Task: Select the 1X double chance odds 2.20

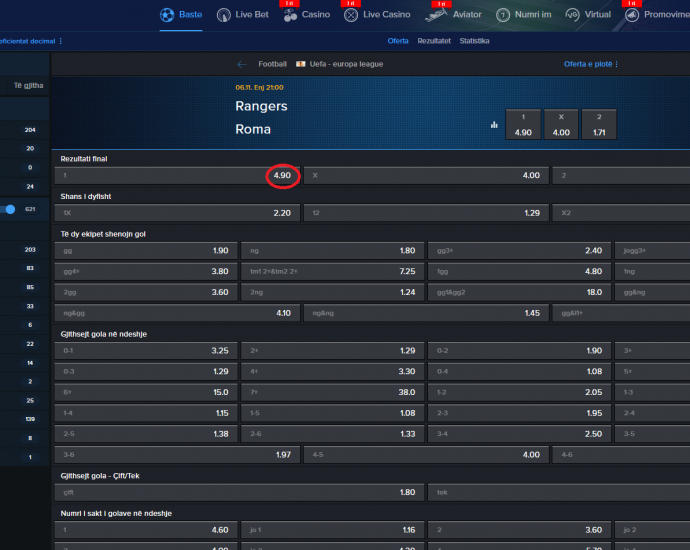Action: (177, 213)
